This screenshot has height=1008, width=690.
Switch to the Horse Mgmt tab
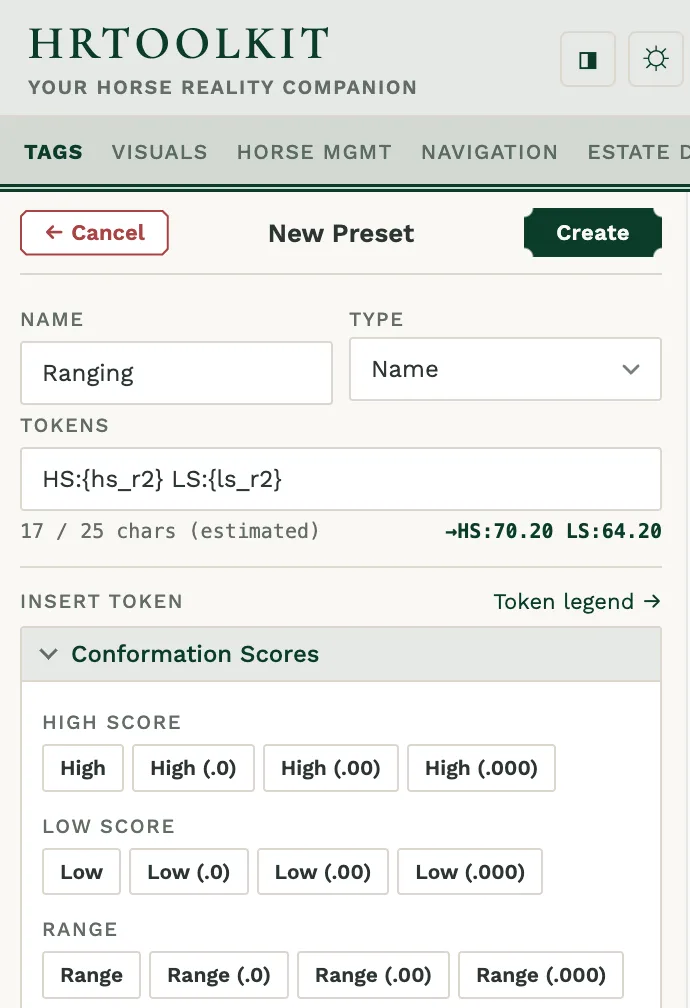314,152
